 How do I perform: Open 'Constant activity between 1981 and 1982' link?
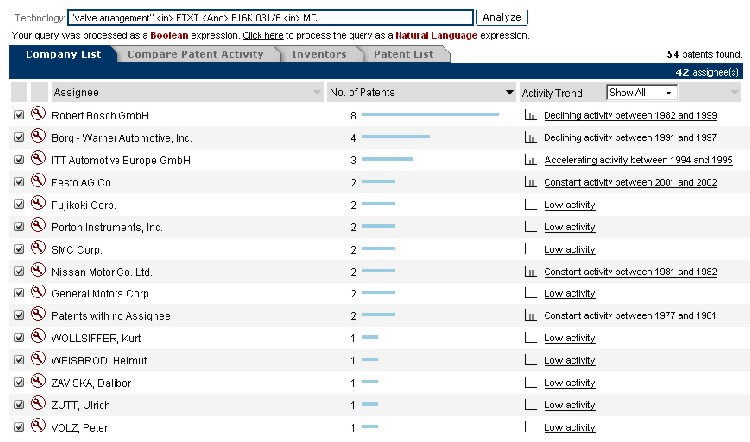(630, 272)
